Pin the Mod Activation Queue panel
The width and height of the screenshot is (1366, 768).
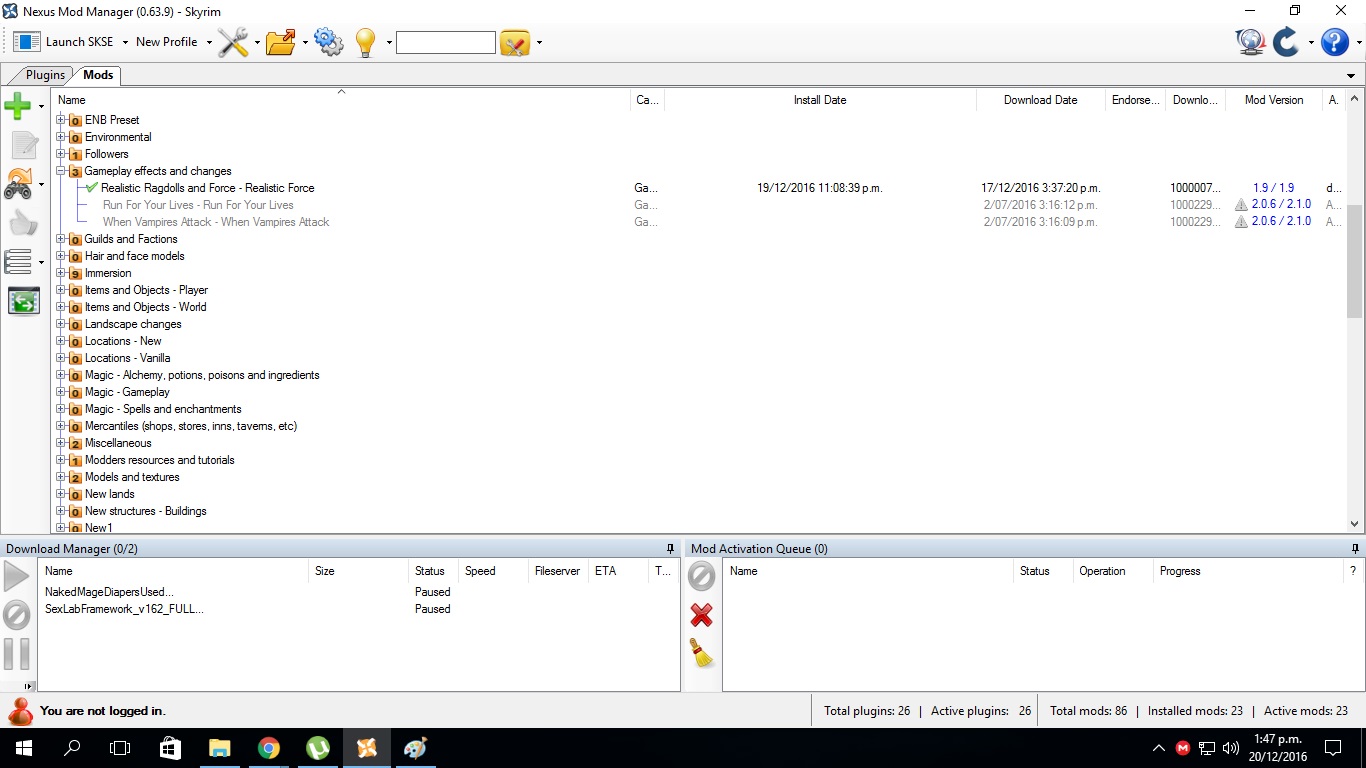click(1355, 549)
